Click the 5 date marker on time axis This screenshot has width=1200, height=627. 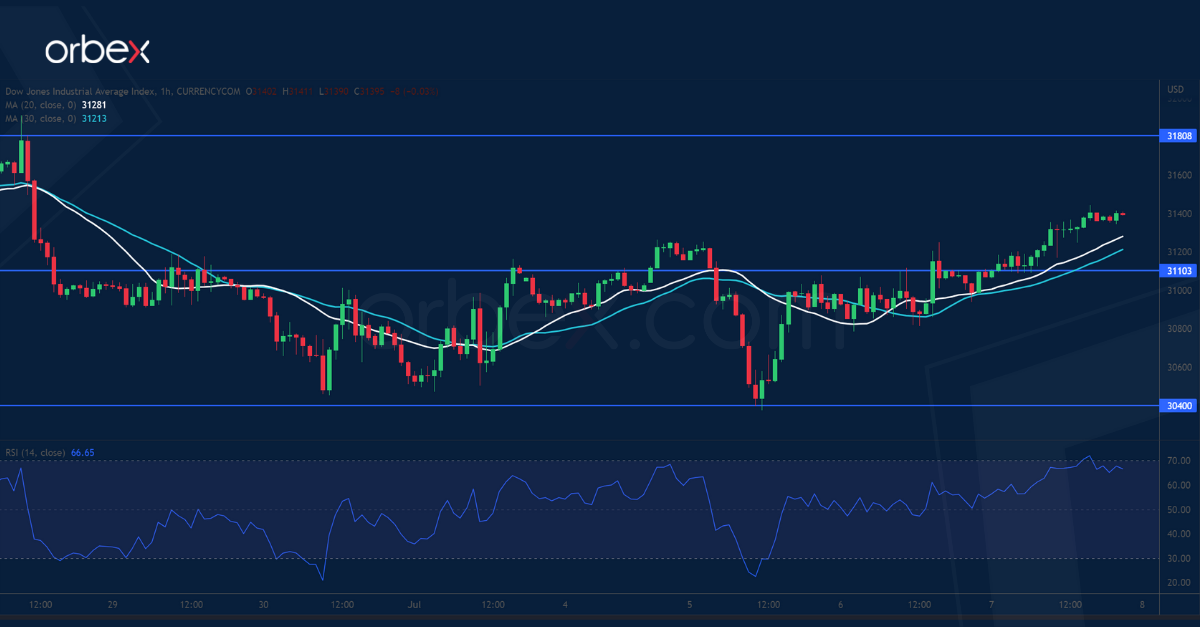(690, 605)
